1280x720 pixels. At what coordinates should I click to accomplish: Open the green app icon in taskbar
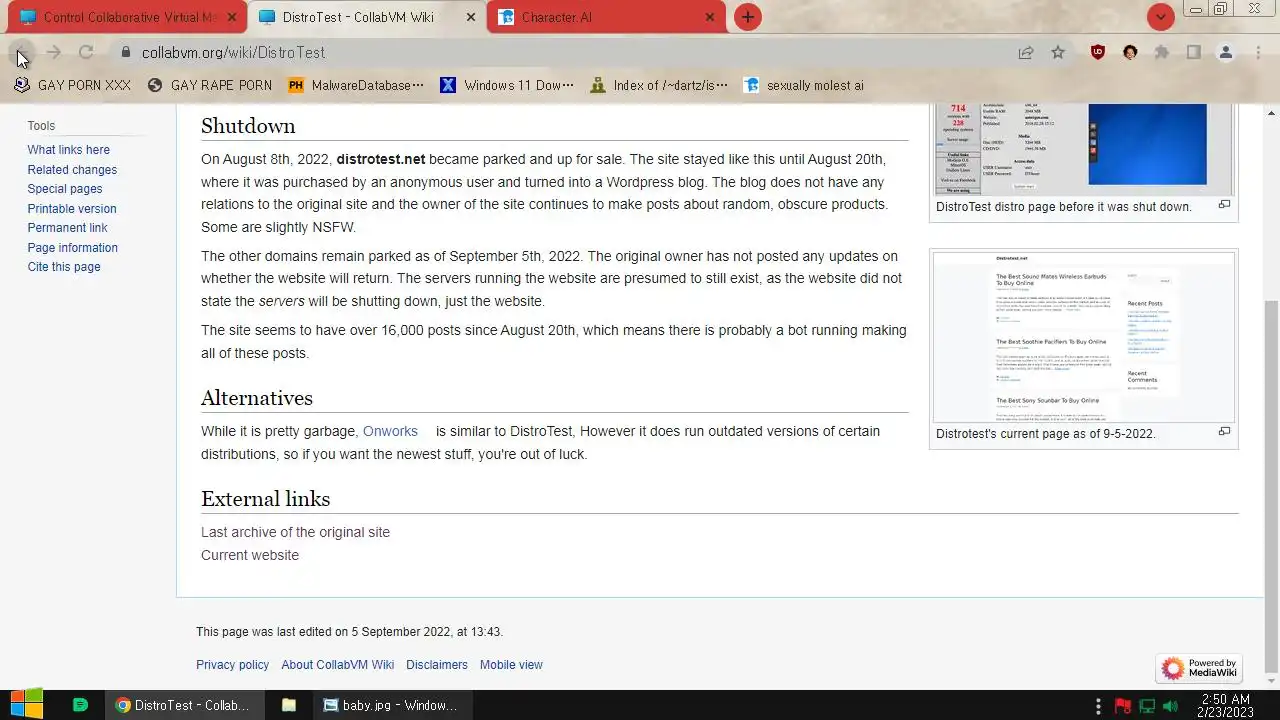(81, 705)
